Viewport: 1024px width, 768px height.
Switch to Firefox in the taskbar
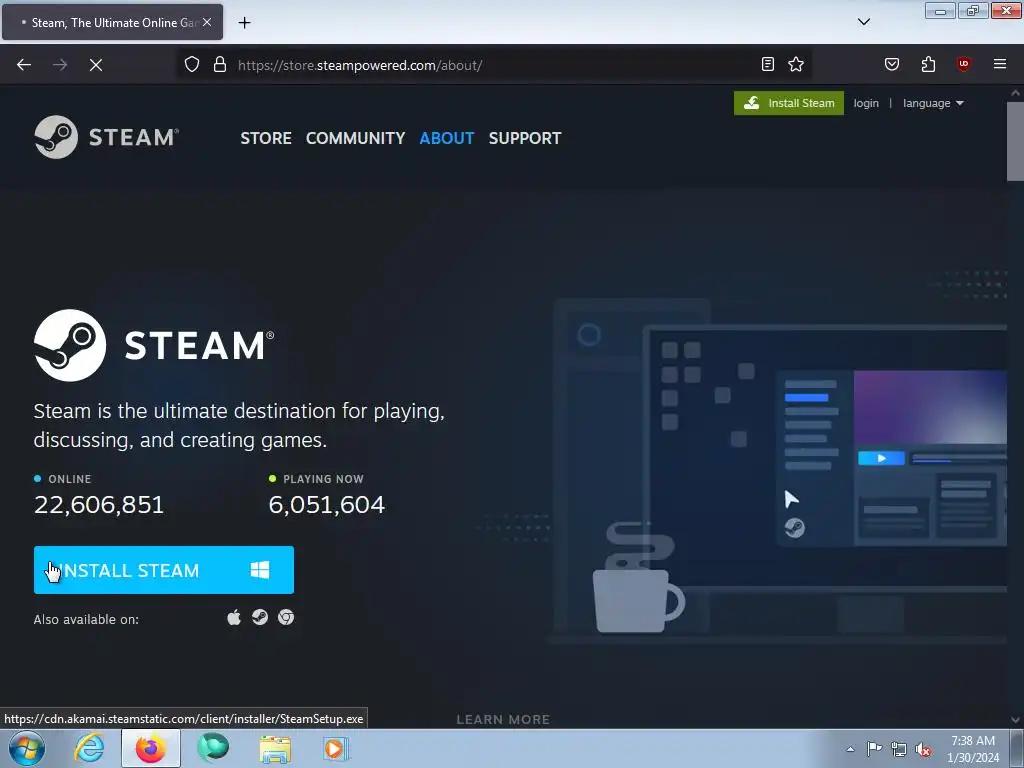pos(151,748)
